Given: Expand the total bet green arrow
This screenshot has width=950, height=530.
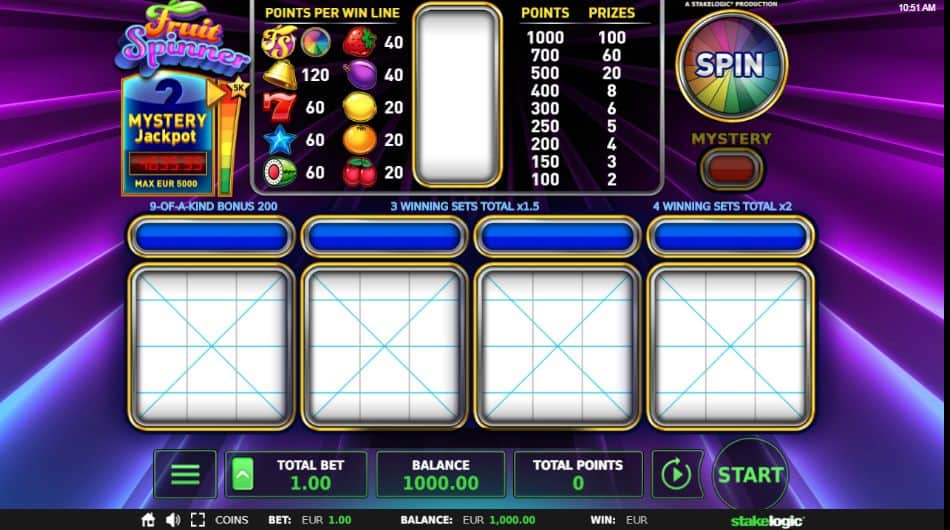Looking at the screenshot, I should coord(242,474).
